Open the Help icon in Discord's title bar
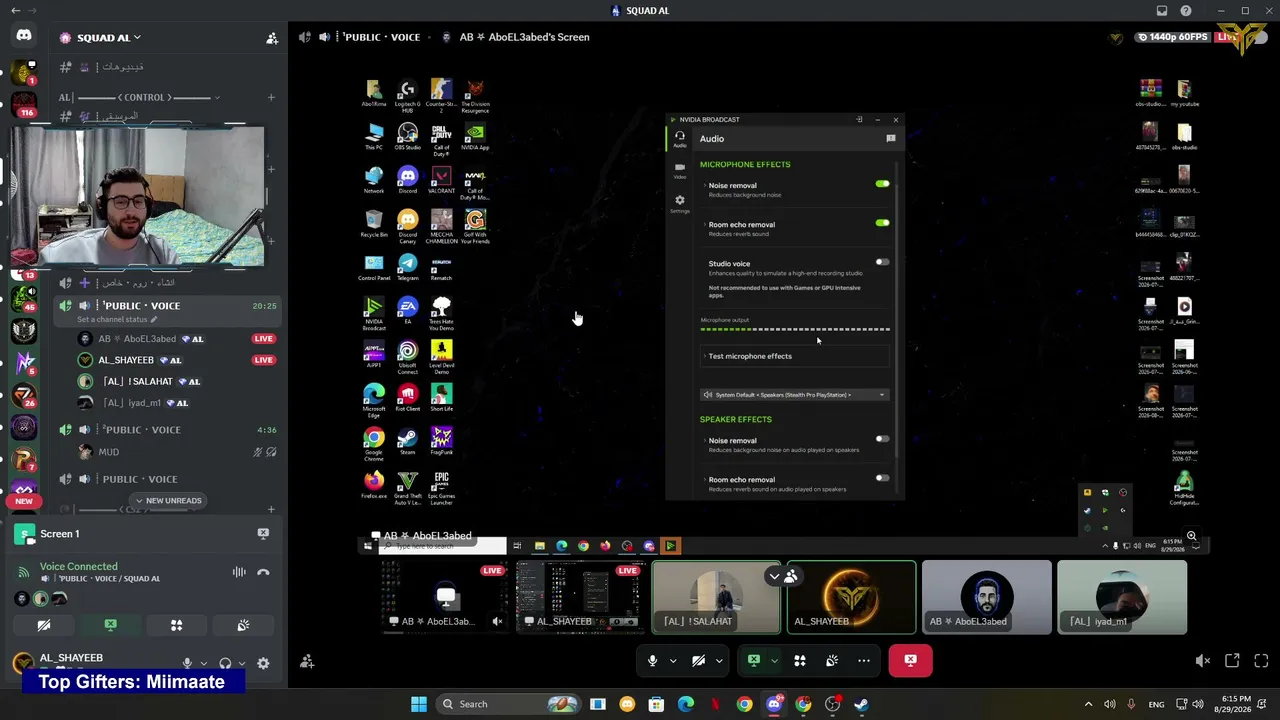Viewport: 1280px width, 720px height. click(1186, 11)
